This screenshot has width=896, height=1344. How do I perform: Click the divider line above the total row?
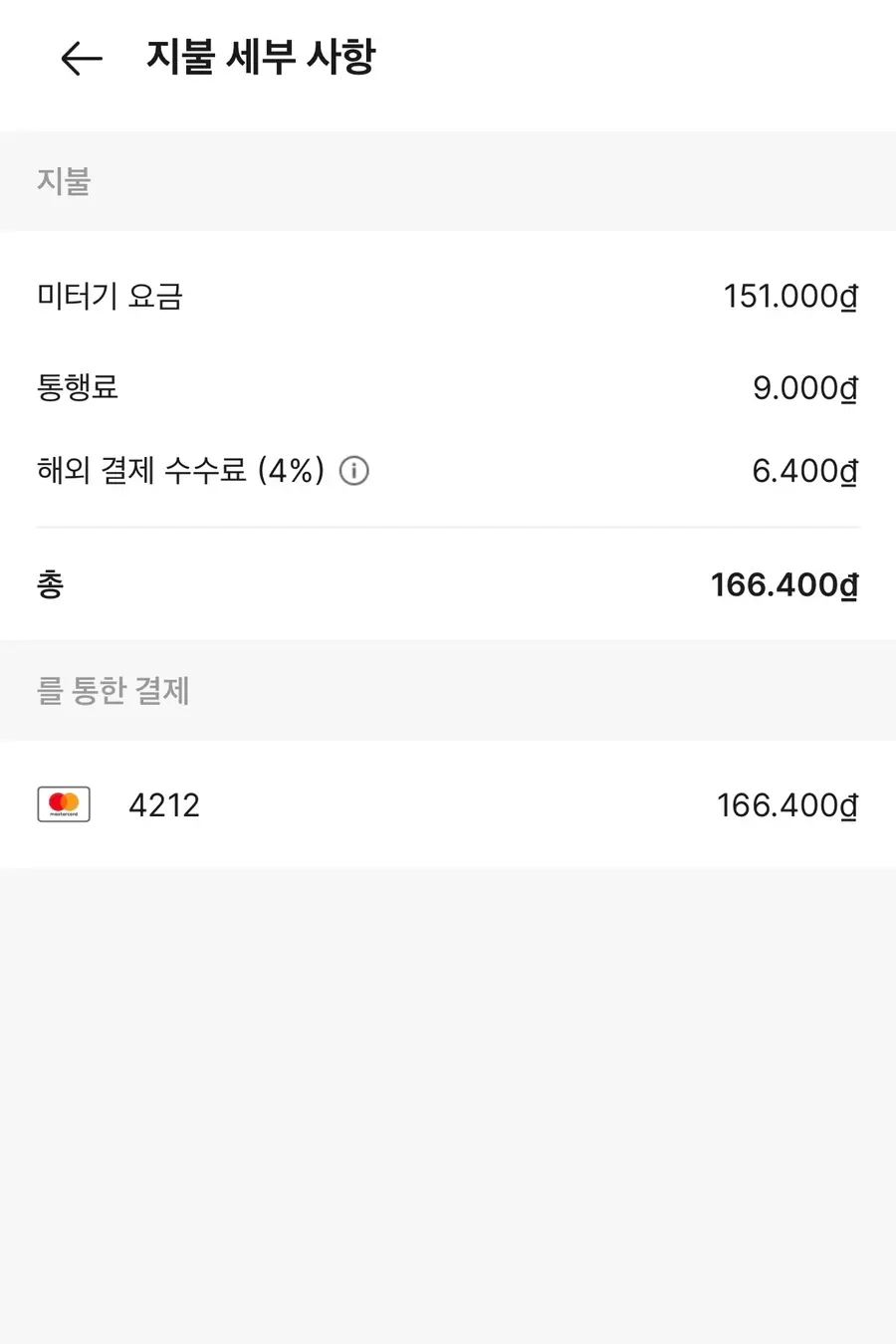448,527
